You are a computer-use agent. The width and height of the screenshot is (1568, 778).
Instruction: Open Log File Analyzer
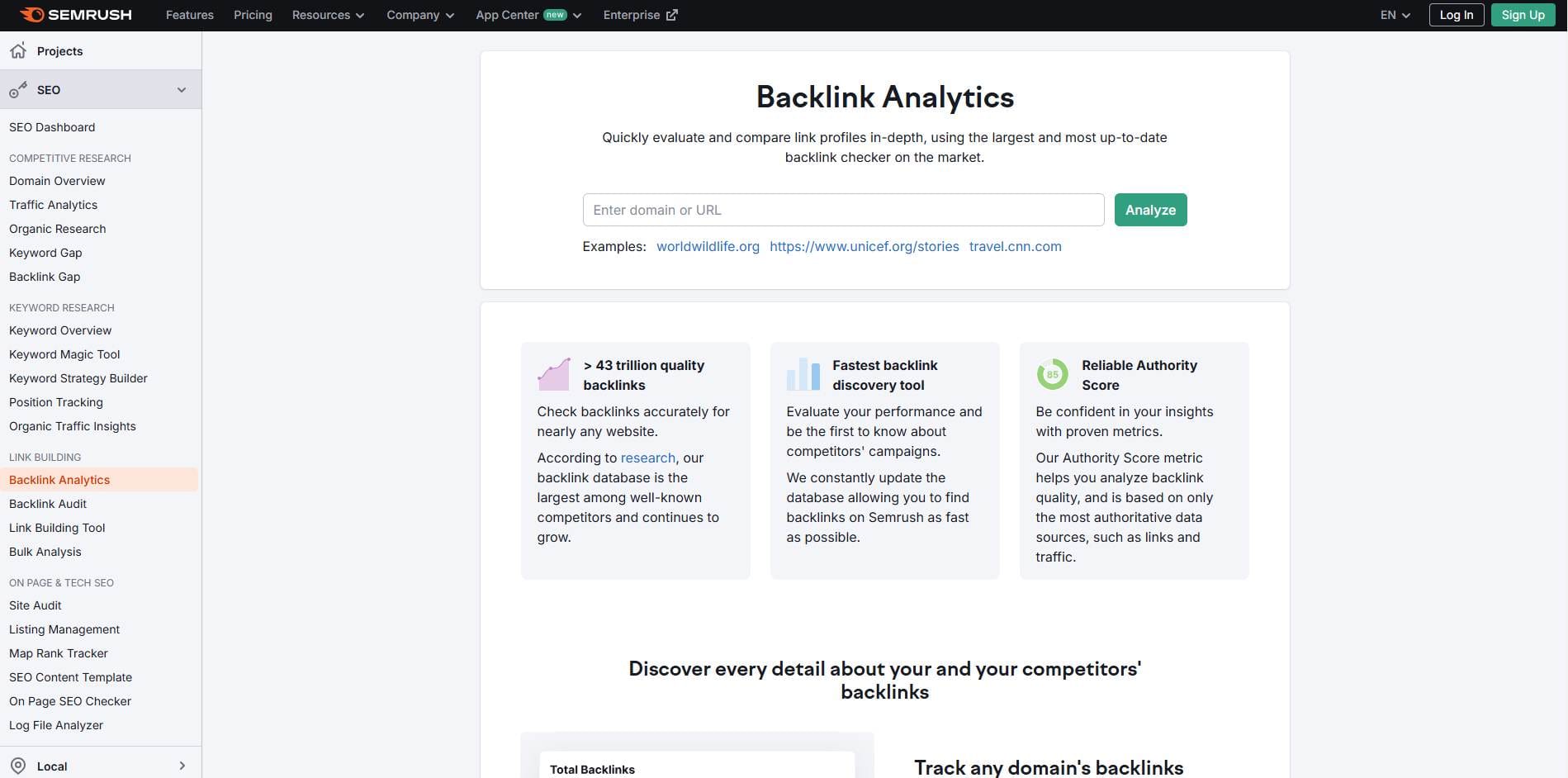56,725
